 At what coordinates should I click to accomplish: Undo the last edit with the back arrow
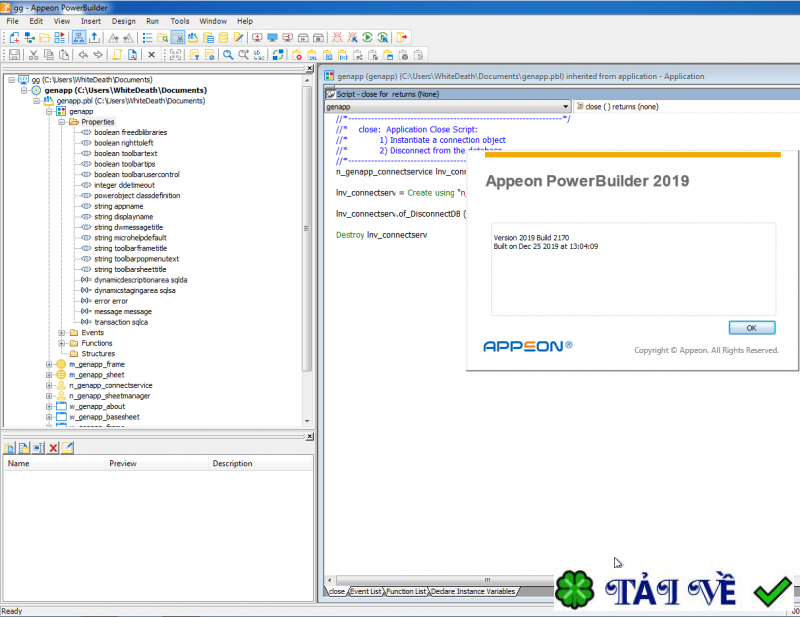tap(83, 53)
